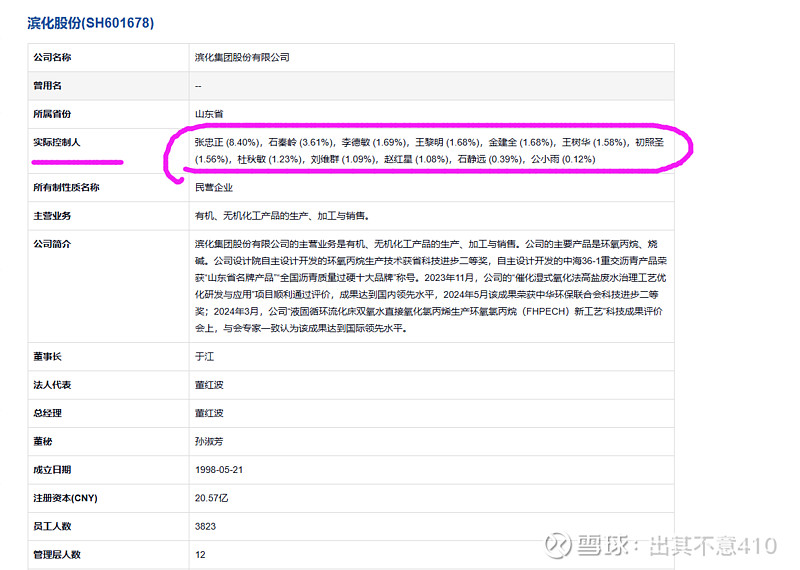Click secretary name 孙淑芳
Image resolution: width=800 pixels, height=570 pixels.
point(209,441)
